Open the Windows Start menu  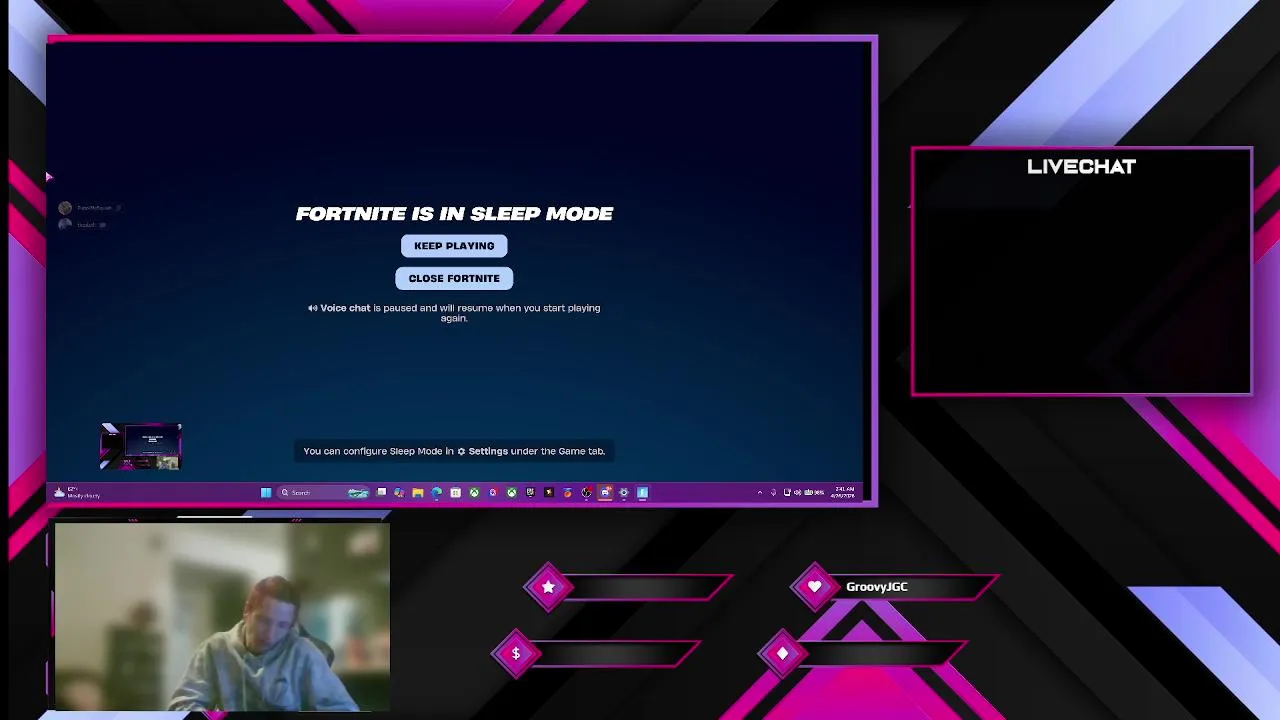tap(266, 492)
